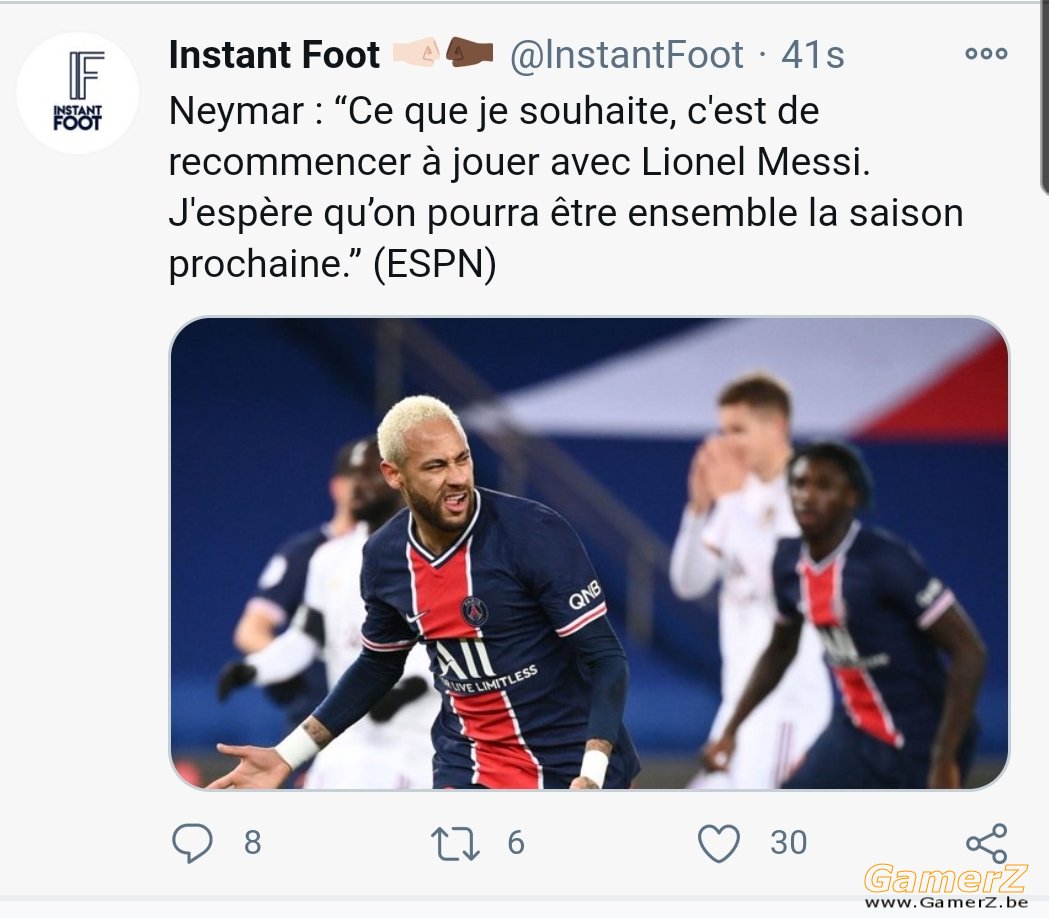1049x918 pixels.
Task: View the 8 replies count
Action: 252,842
